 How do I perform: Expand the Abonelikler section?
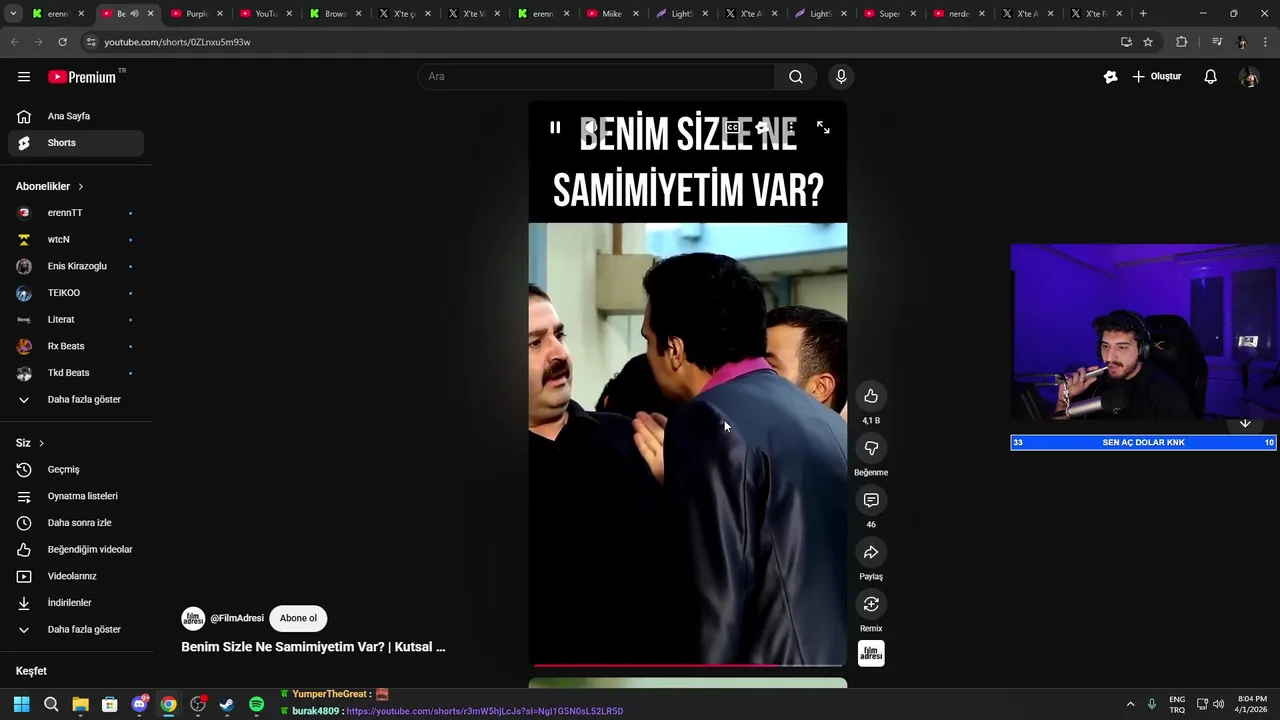coord(50,186)
